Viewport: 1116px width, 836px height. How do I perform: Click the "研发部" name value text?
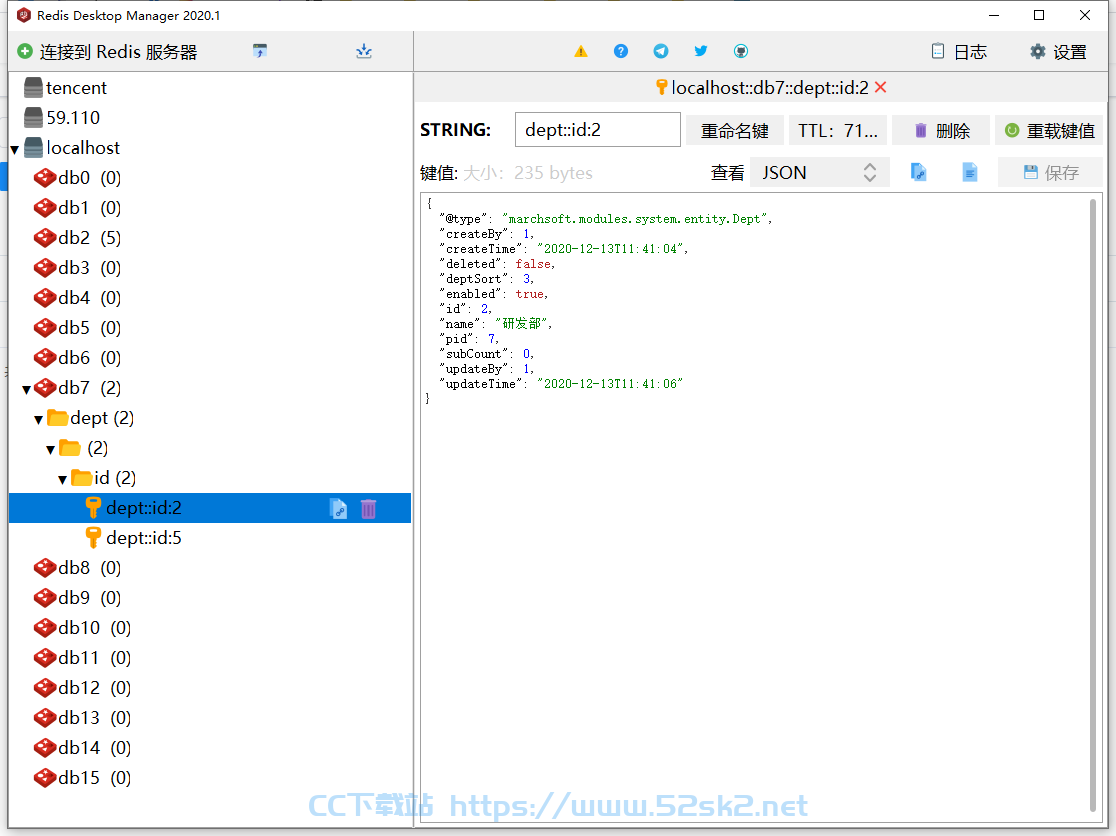(522, 323)
